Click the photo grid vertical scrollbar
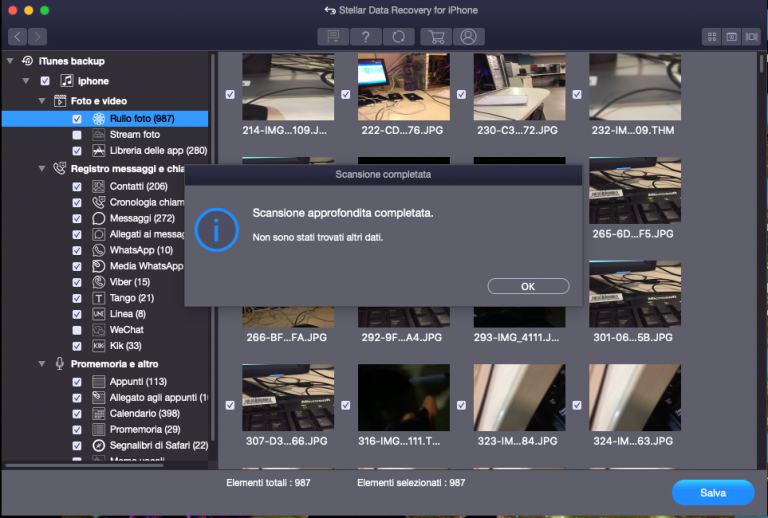 click(x=761, y=65)
